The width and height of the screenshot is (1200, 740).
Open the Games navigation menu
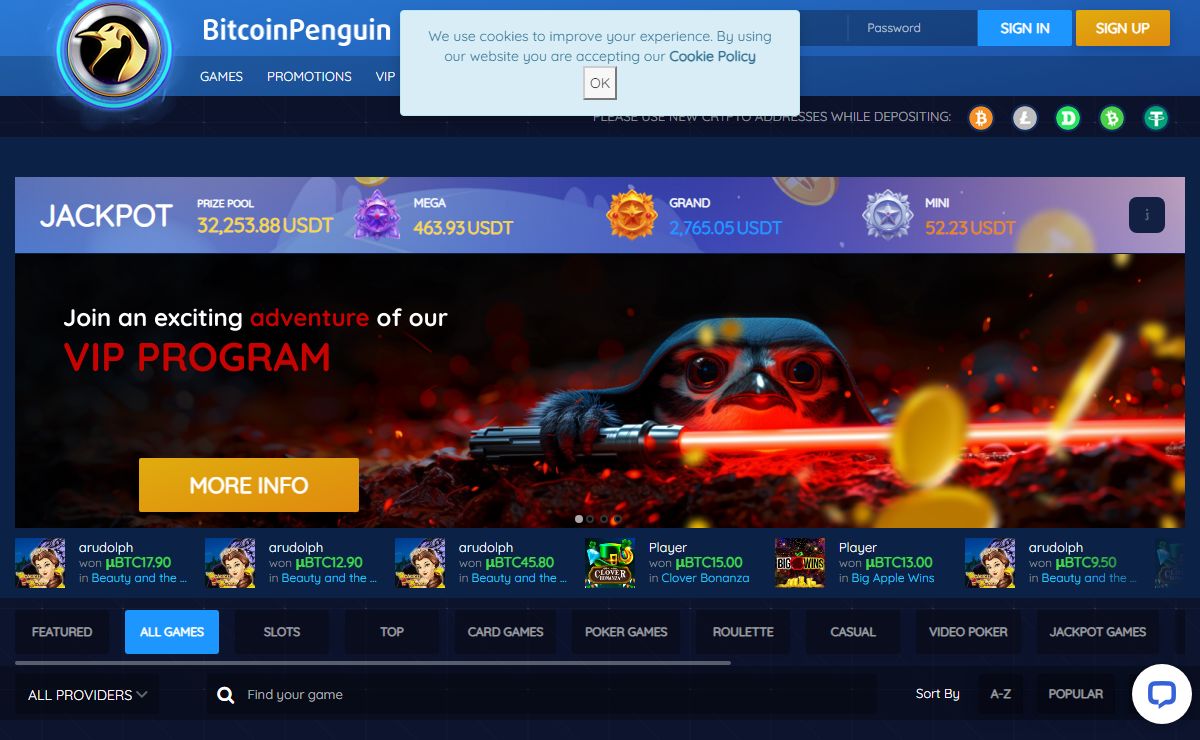point(221,76)
